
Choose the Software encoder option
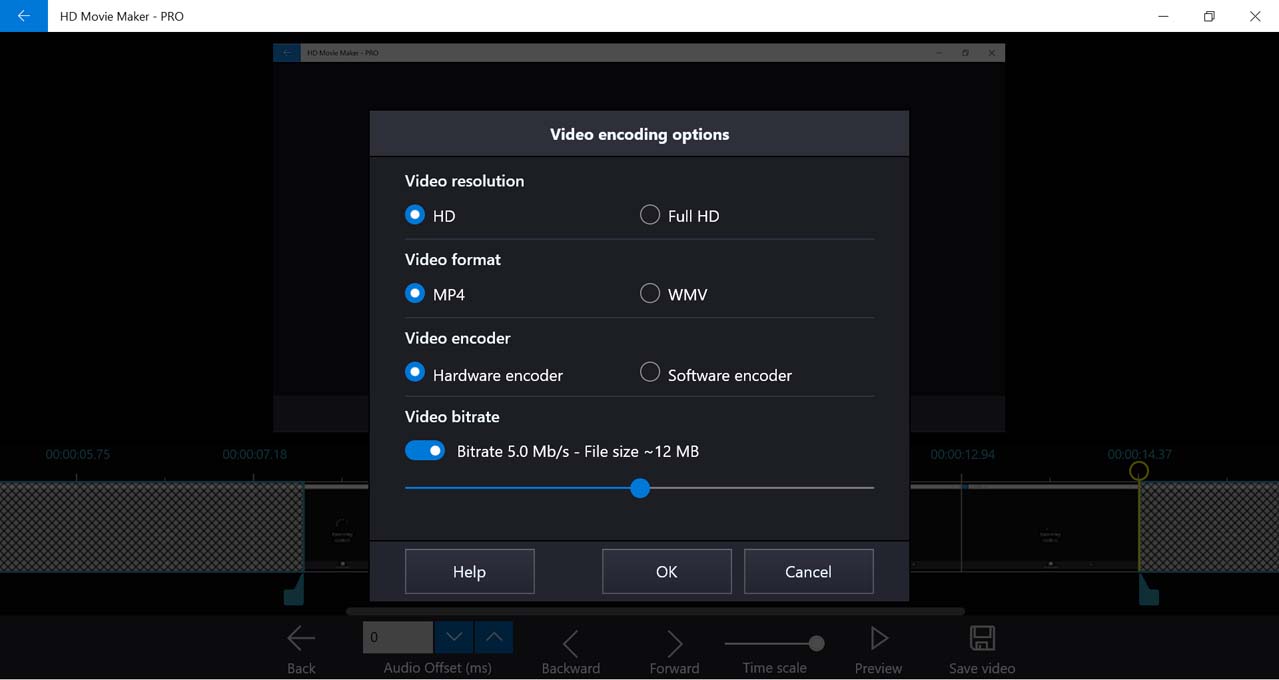(x=650, y=373)
